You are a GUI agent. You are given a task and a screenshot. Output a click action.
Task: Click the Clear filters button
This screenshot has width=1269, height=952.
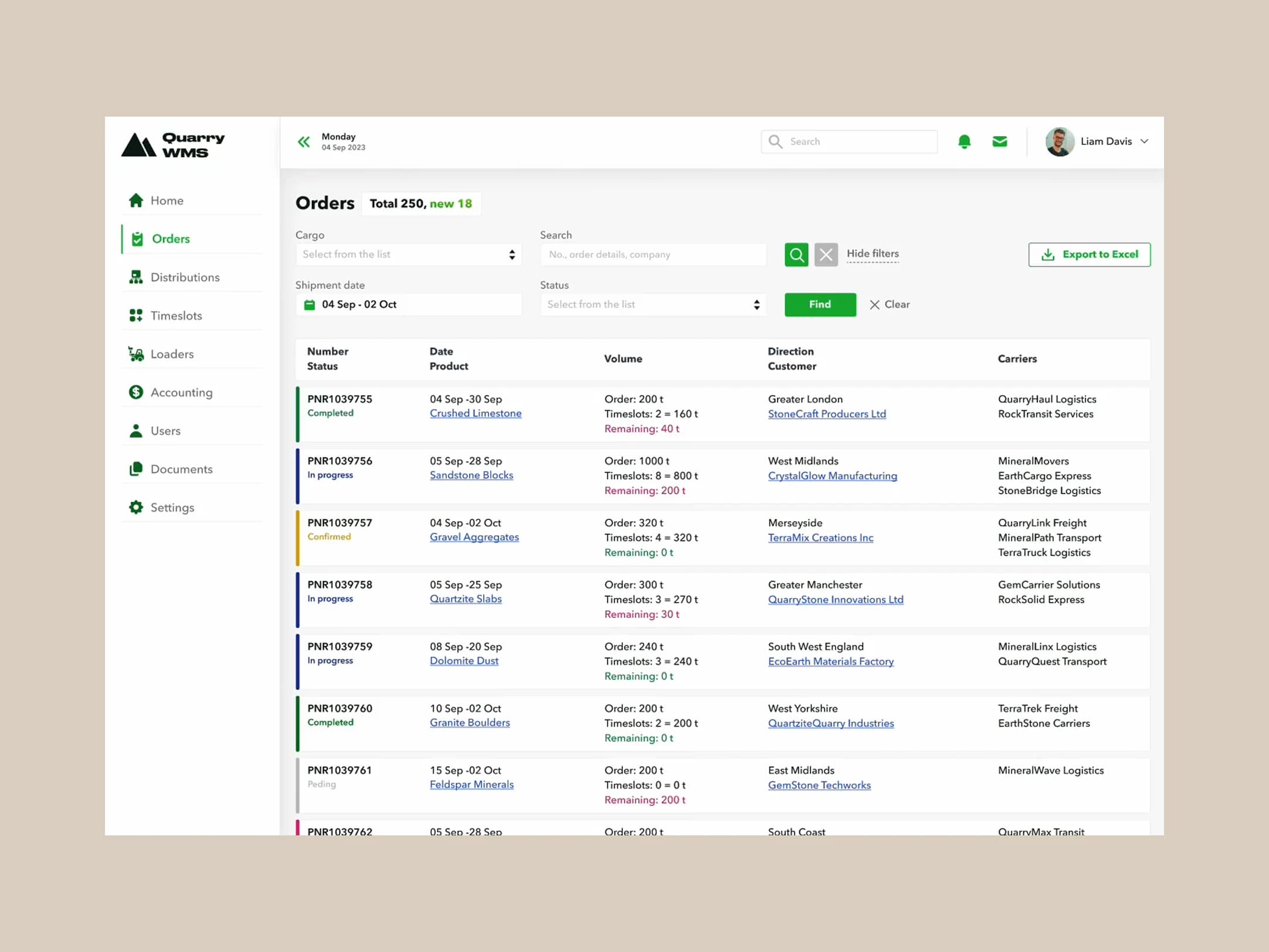click(x=890, y=305)
